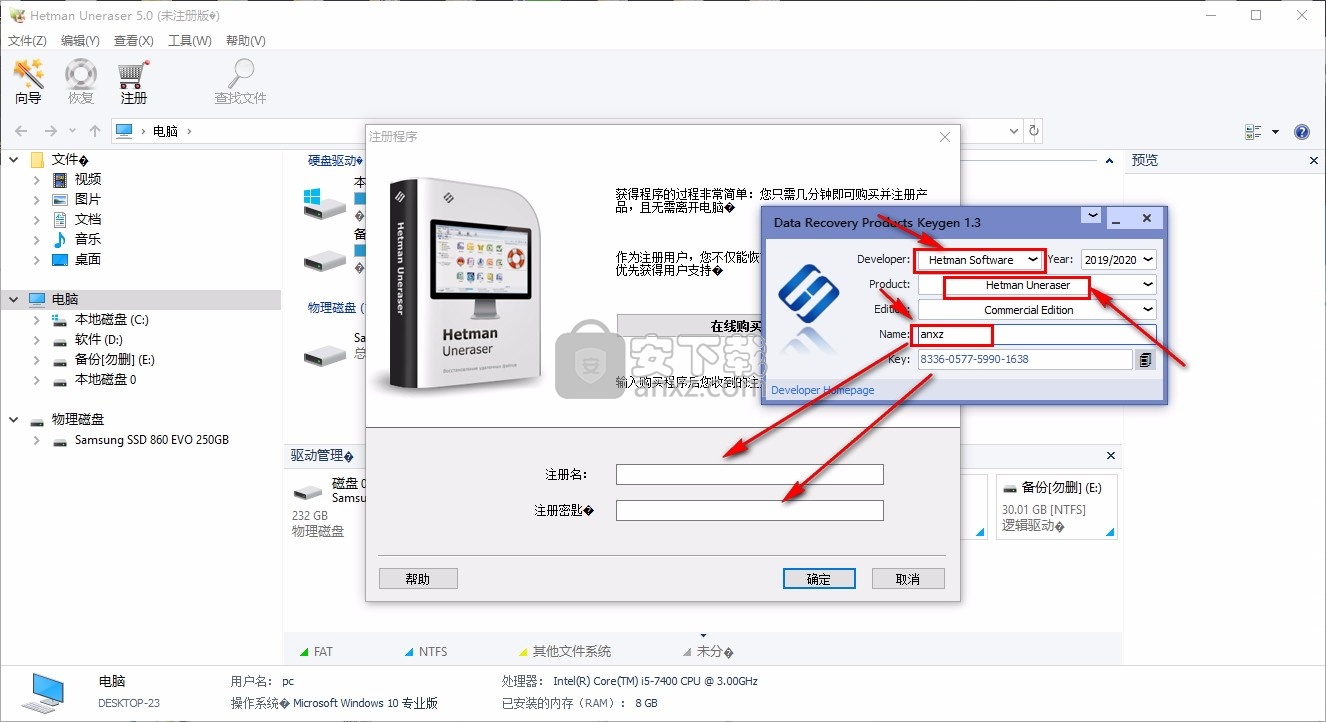The width and height of the screenshot is (1326, 722).
Task: Select the 文档 documents icon in tree
Action: 60,220
